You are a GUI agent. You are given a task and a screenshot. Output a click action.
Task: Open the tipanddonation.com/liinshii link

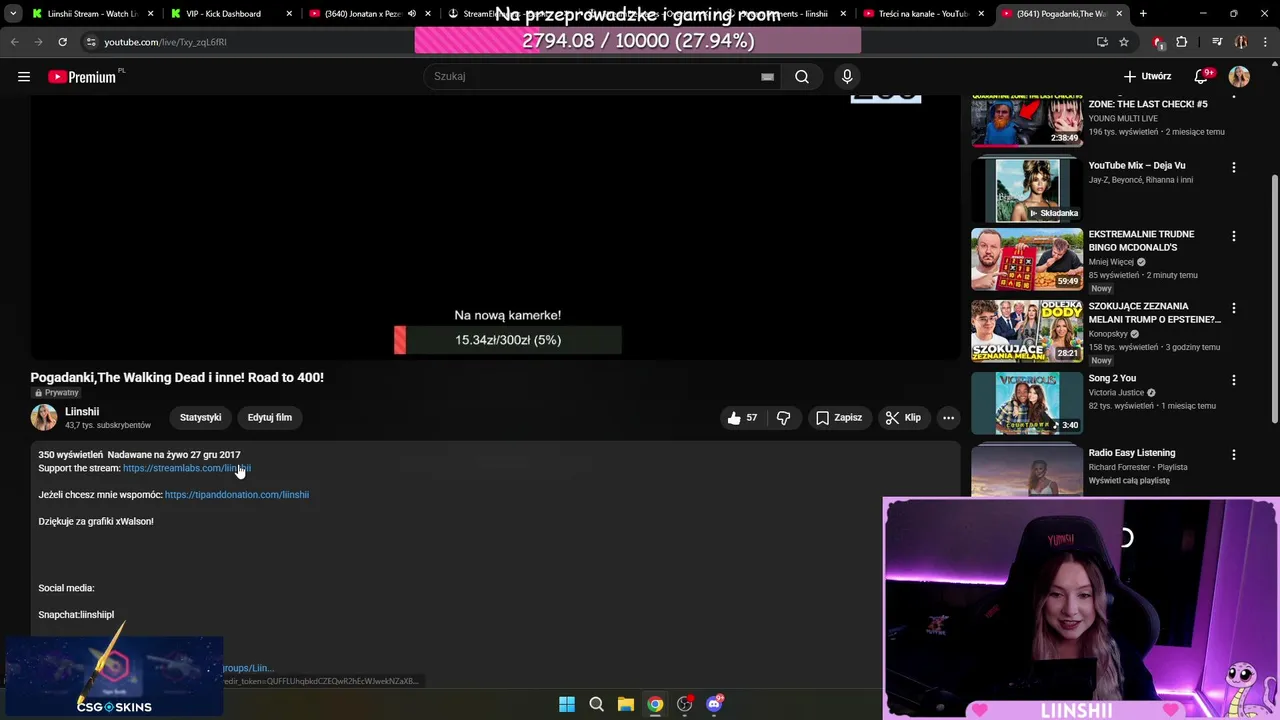[237, 495]
